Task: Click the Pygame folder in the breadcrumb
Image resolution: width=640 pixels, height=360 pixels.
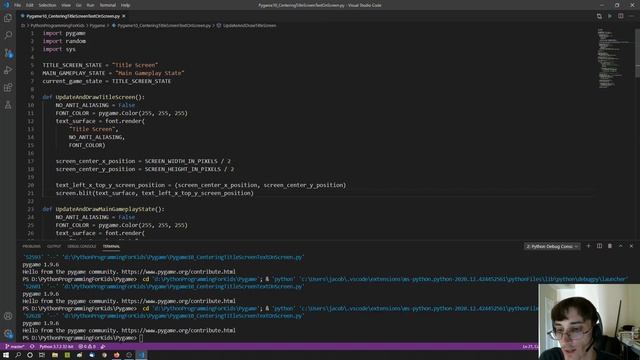Action: 97,25
